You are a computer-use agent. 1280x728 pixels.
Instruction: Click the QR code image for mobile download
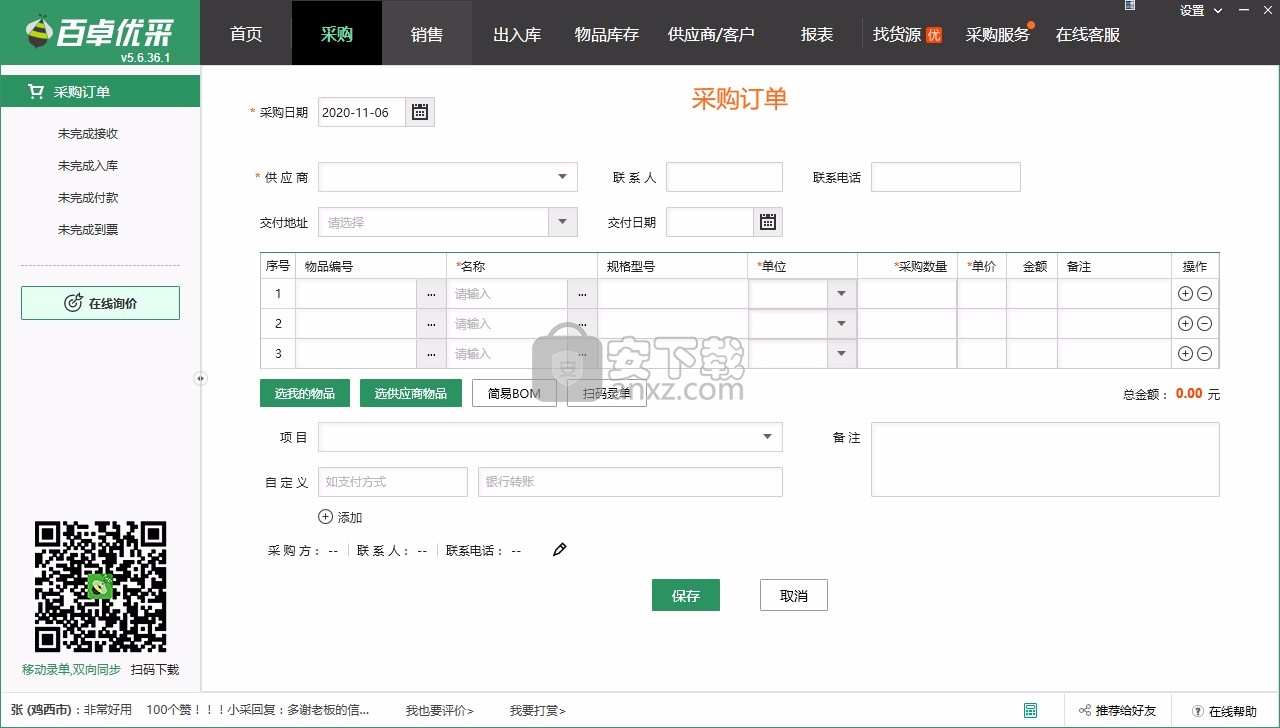(x=100, y=587)
